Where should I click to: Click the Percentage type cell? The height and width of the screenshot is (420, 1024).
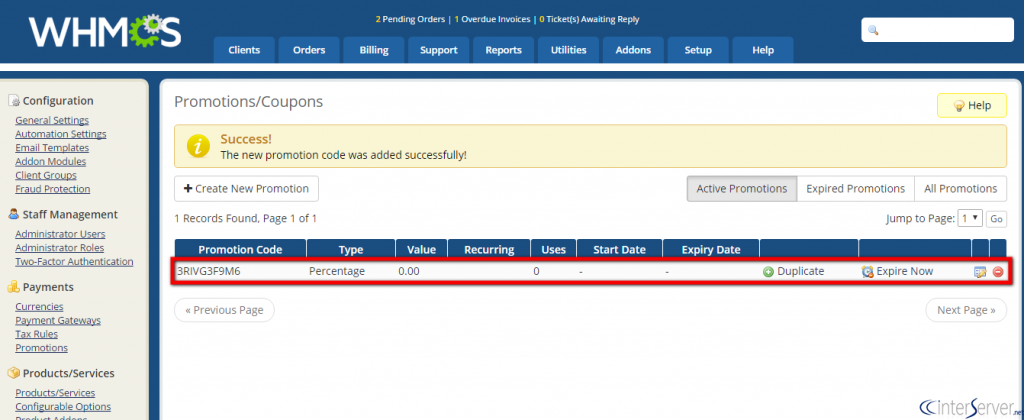point(337,271)
